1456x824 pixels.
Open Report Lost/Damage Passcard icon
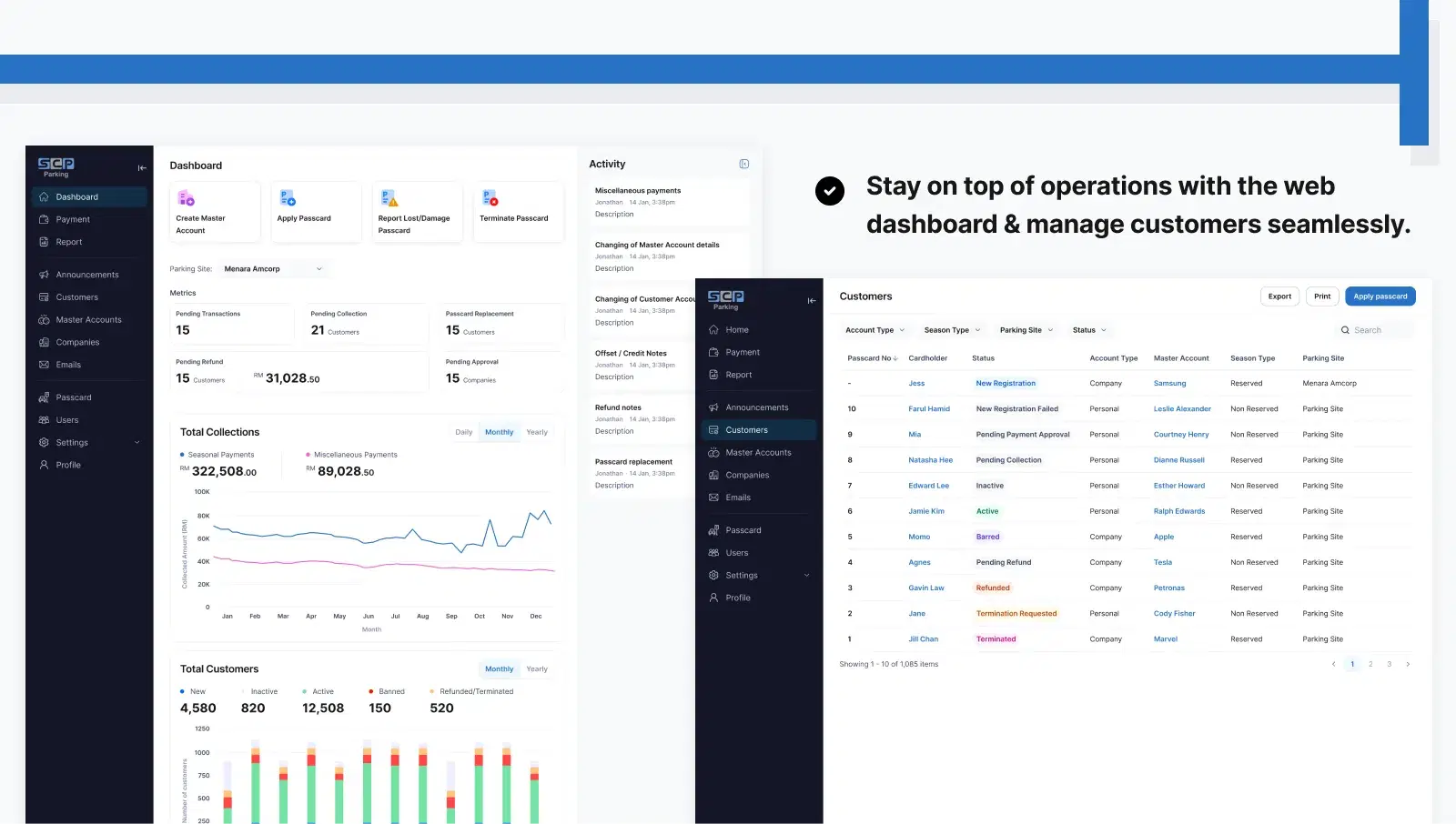click(x=389, y=198)
